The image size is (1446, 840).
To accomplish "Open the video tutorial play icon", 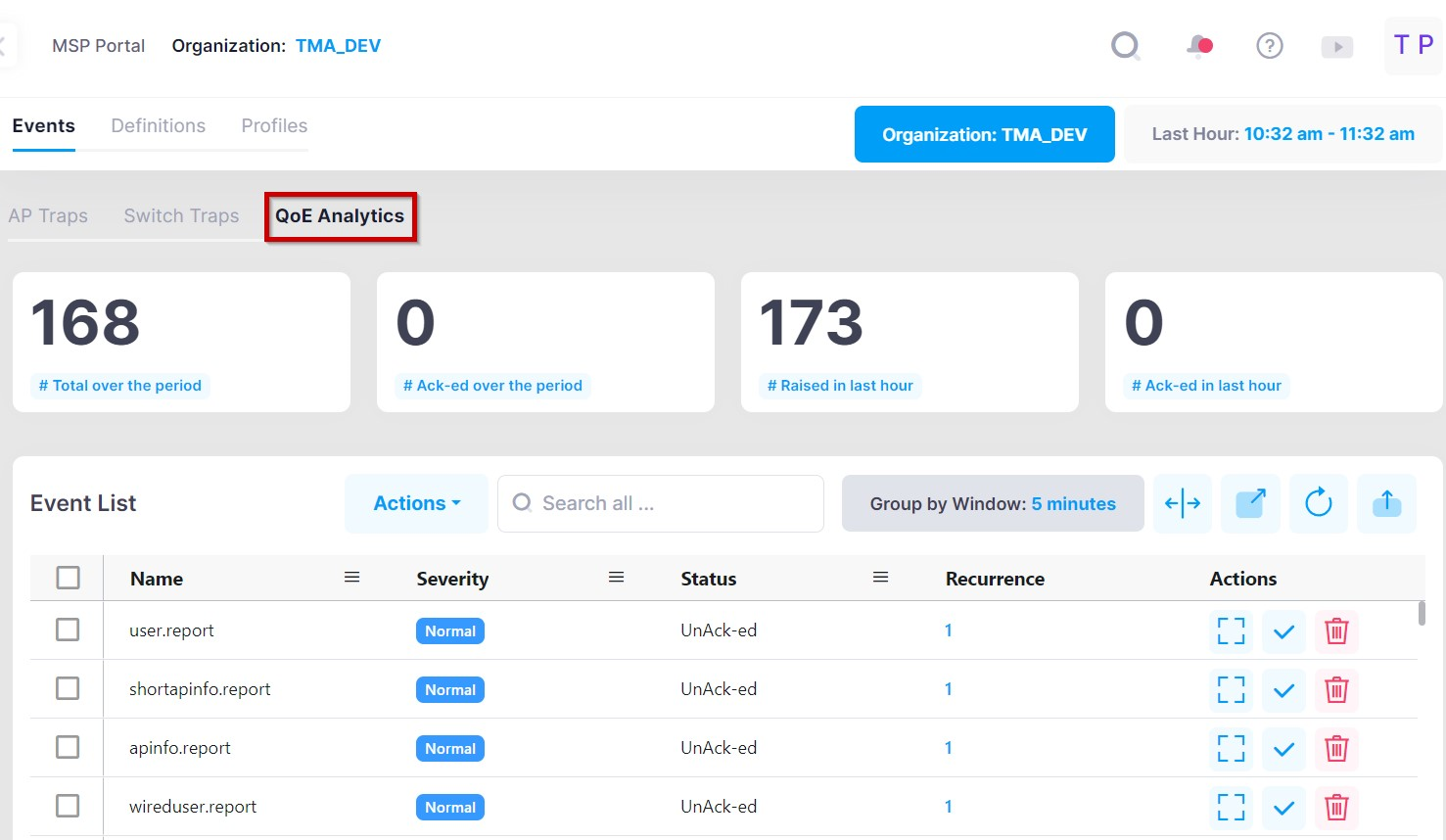I will [x=1336, y=47].
